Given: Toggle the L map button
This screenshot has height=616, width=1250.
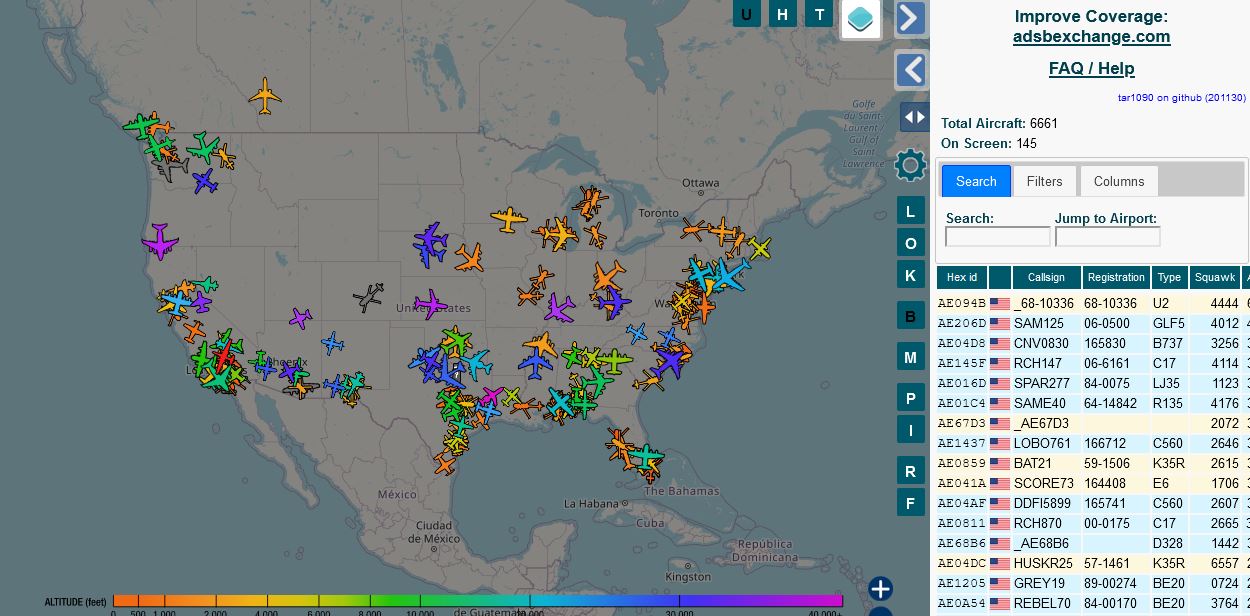Looking at the screenshot, I should pyautogui.click(x=910, y=211).
